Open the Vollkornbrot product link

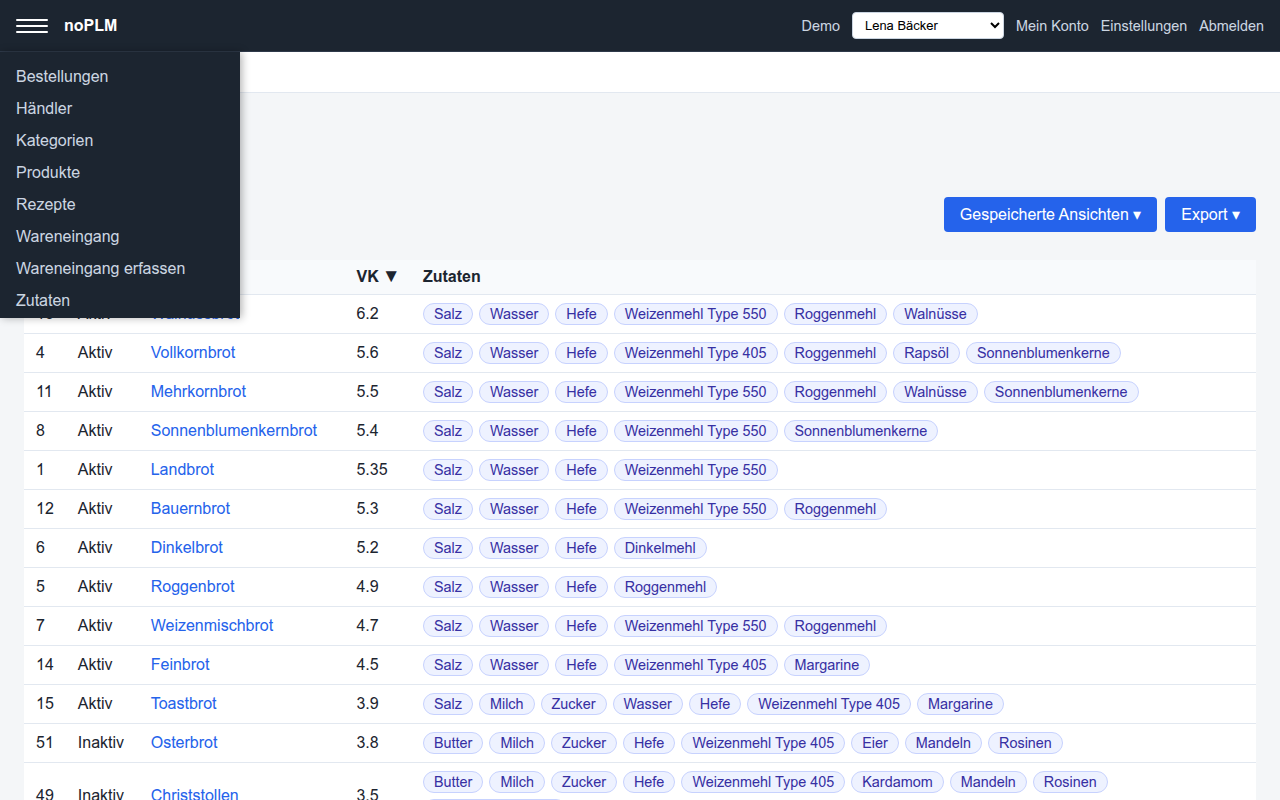click(x=193, y=353)
